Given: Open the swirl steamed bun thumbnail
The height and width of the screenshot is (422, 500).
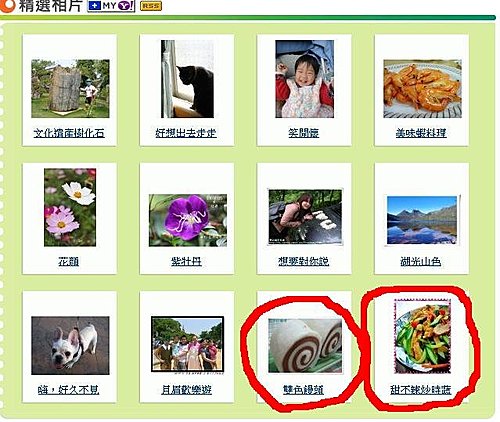Looking at the screenshot, I should (x=305, y=346).
